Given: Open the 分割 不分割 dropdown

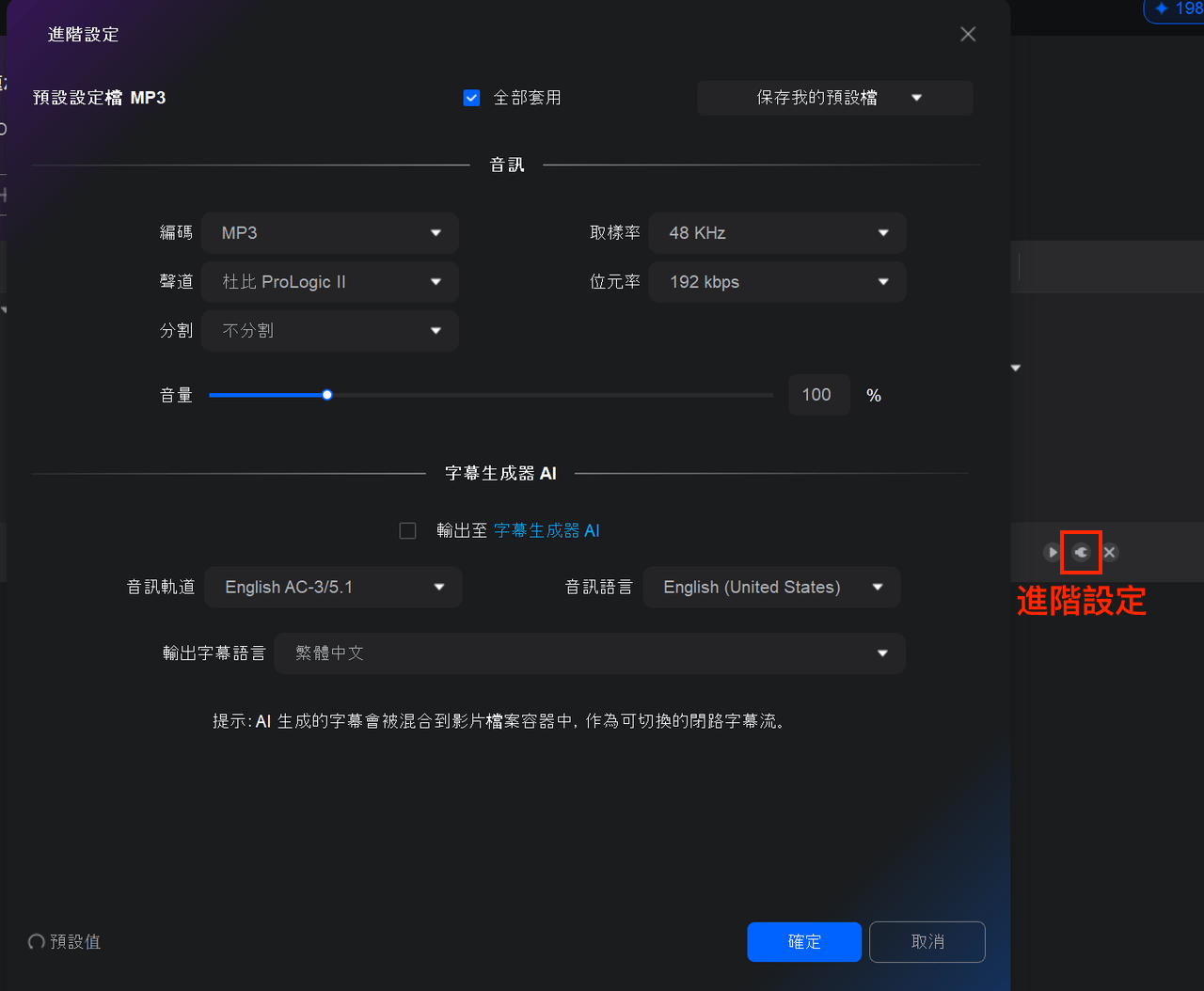Looking at the screenshot, I should (x=330, y=331).
